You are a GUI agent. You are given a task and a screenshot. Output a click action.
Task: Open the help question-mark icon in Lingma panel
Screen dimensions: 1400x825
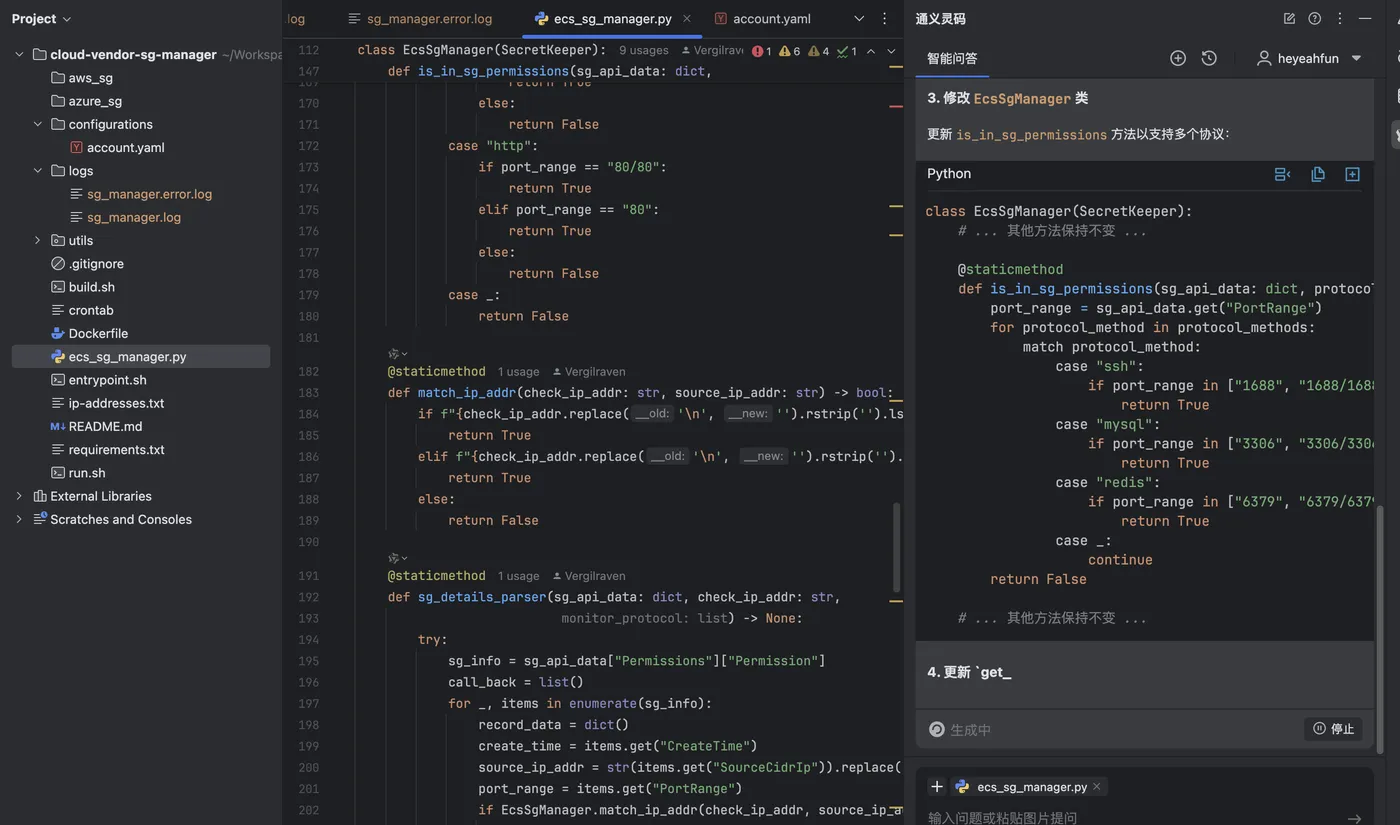pyautogui.click(x=1314, y=18)
